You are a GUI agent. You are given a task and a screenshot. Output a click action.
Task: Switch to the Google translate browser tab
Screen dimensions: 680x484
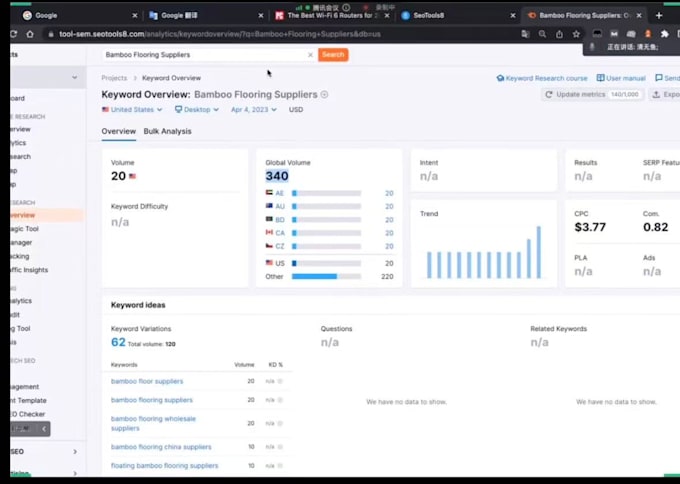[x=204, y=15]
